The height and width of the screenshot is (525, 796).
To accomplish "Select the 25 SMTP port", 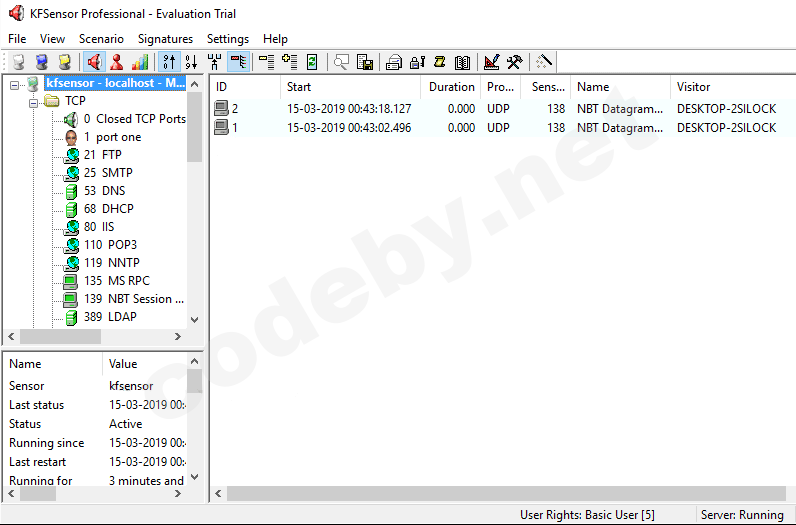I will click(x=108, y=173).
